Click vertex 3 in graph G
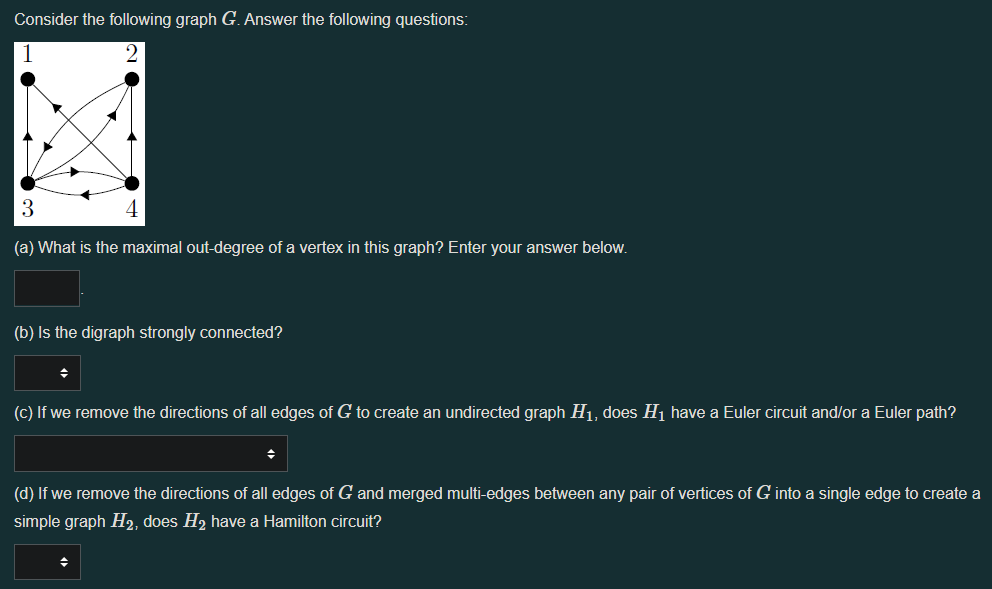 tap(28, 182)
